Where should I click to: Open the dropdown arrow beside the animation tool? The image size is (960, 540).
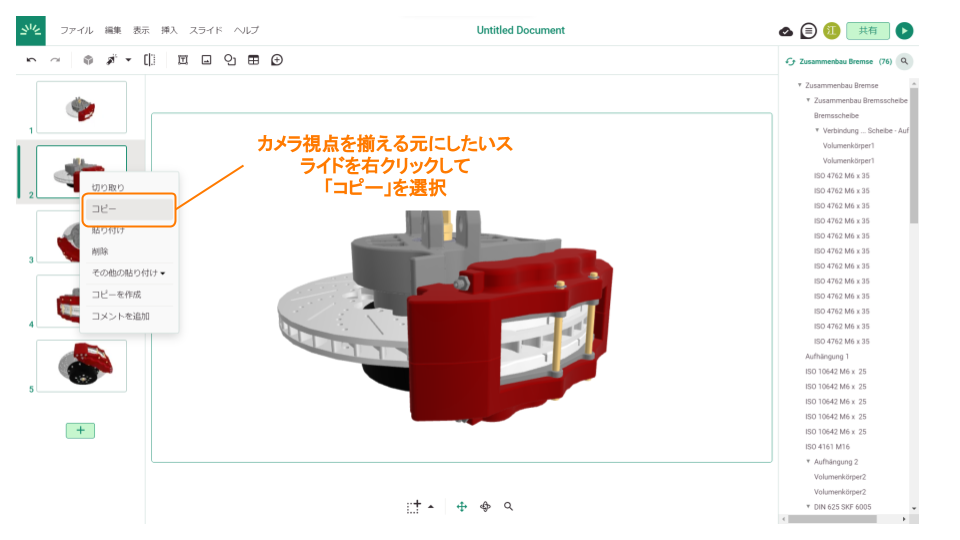[128, 60]
